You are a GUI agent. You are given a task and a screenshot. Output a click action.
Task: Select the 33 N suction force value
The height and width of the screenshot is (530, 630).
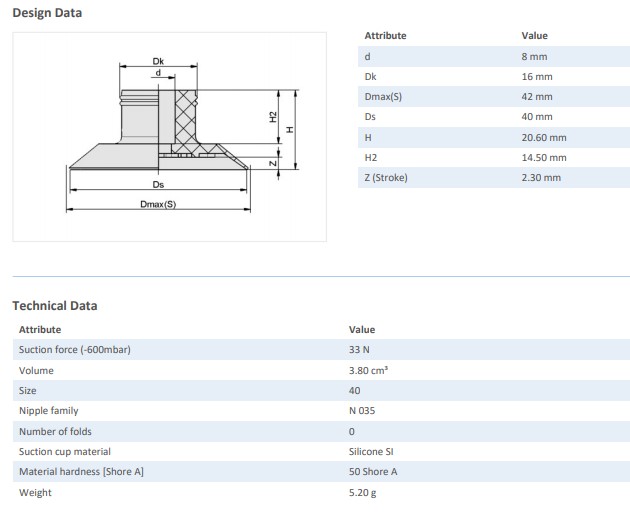click(359, 349)
